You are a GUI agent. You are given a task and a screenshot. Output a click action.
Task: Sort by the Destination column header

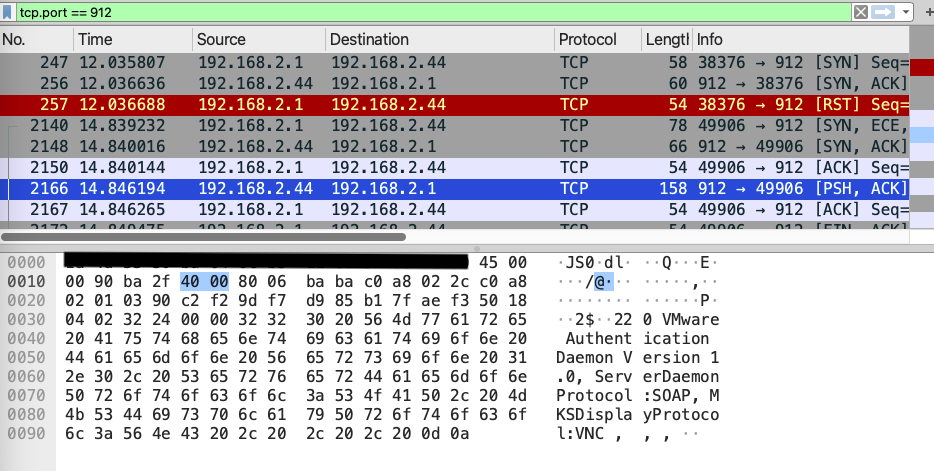tap(440, 39)
